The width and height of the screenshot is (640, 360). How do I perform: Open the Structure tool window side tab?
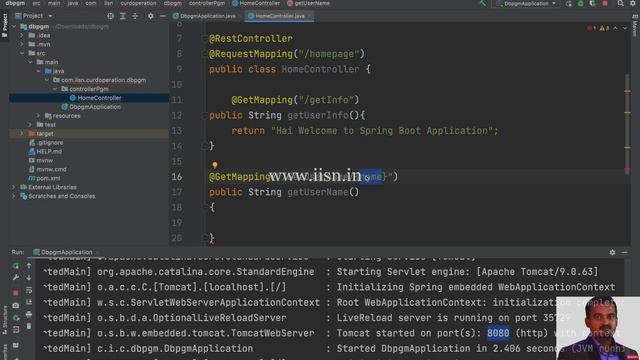(x=4, y=320)
